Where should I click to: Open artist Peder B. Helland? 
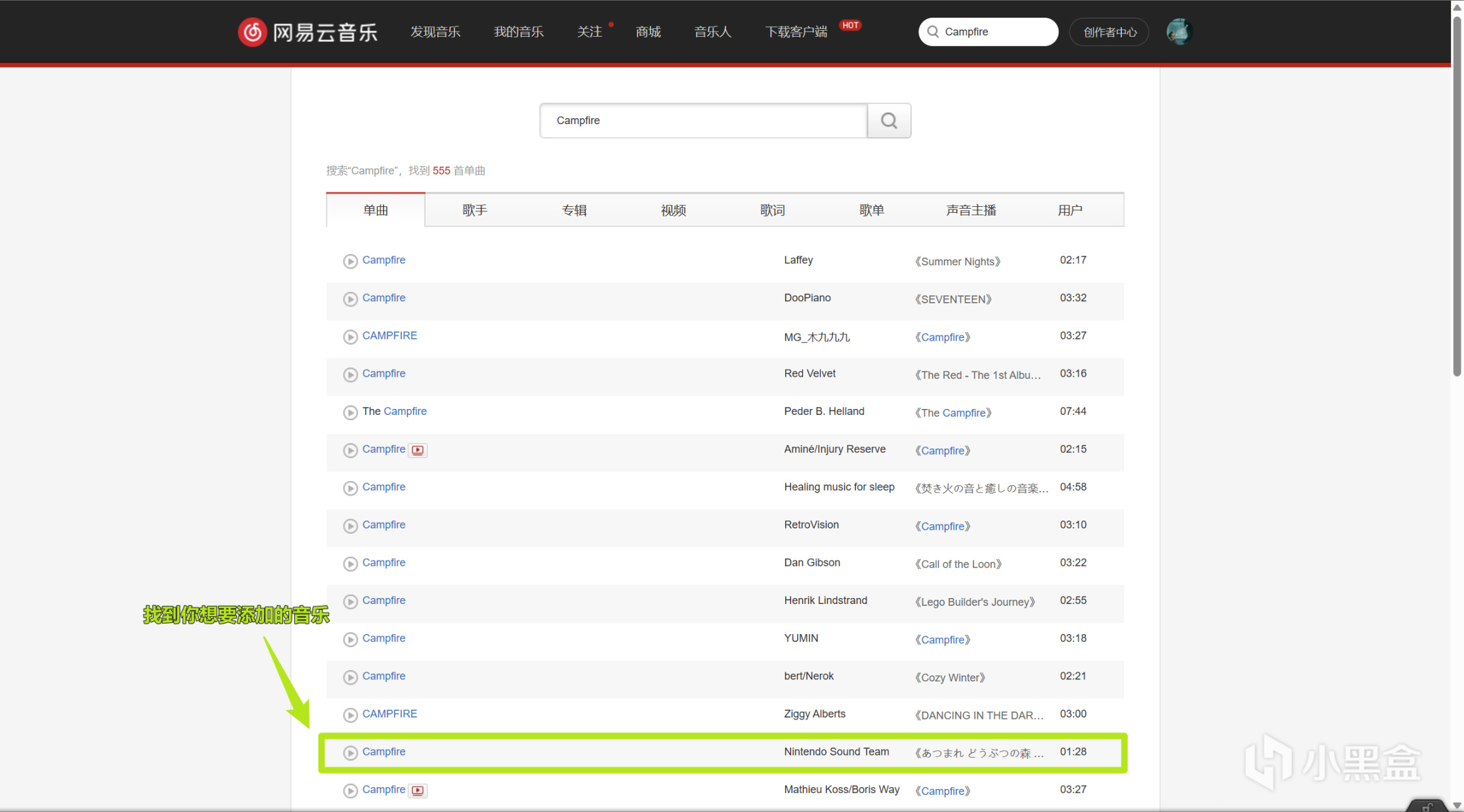click(824, 411)
